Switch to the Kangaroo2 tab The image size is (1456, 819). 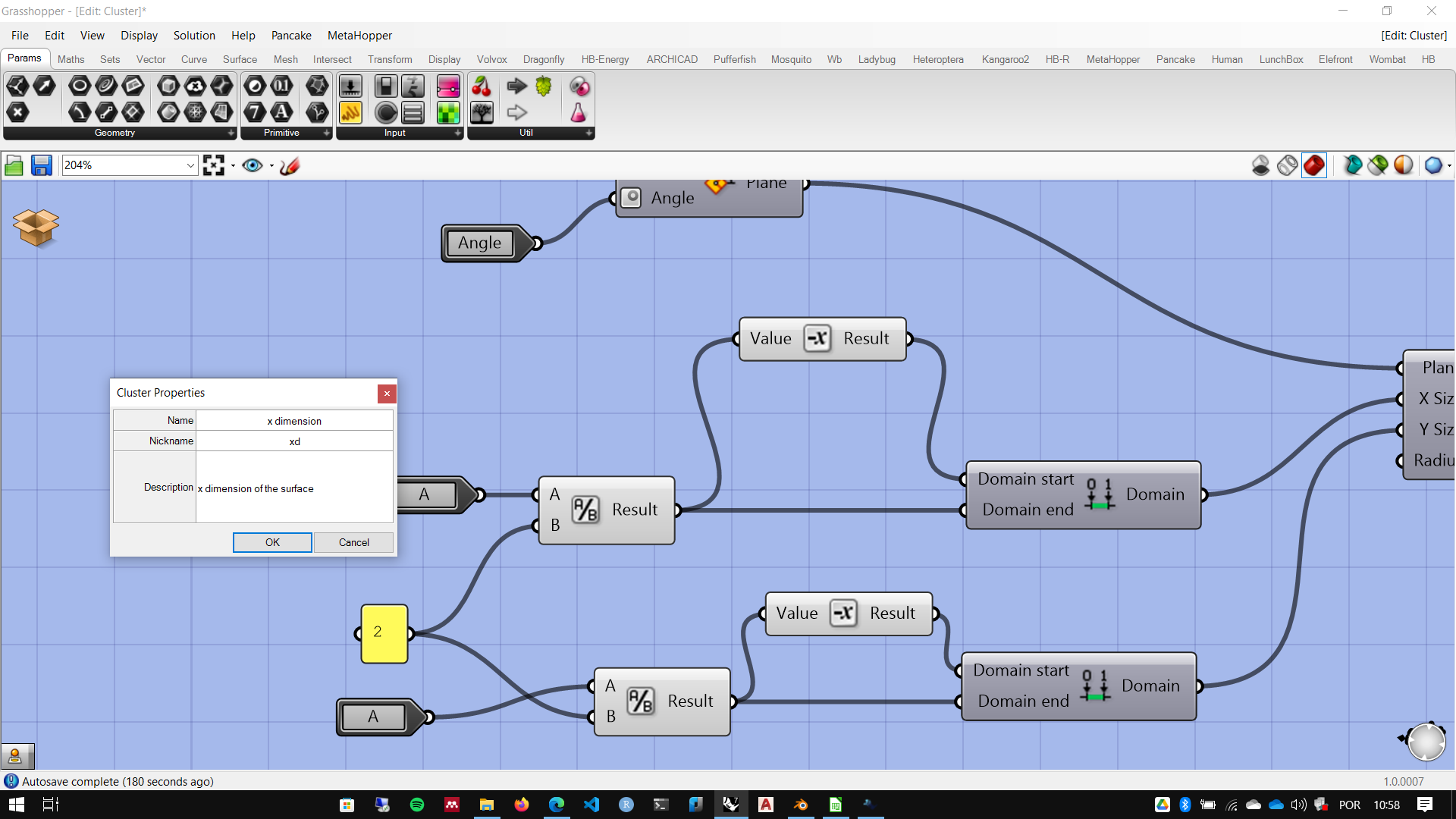(1005, 59)
